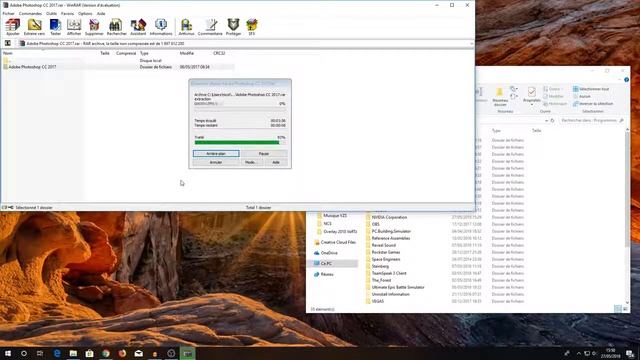Open the WinRAR archive path dropdown

click(x=471, y=43)
